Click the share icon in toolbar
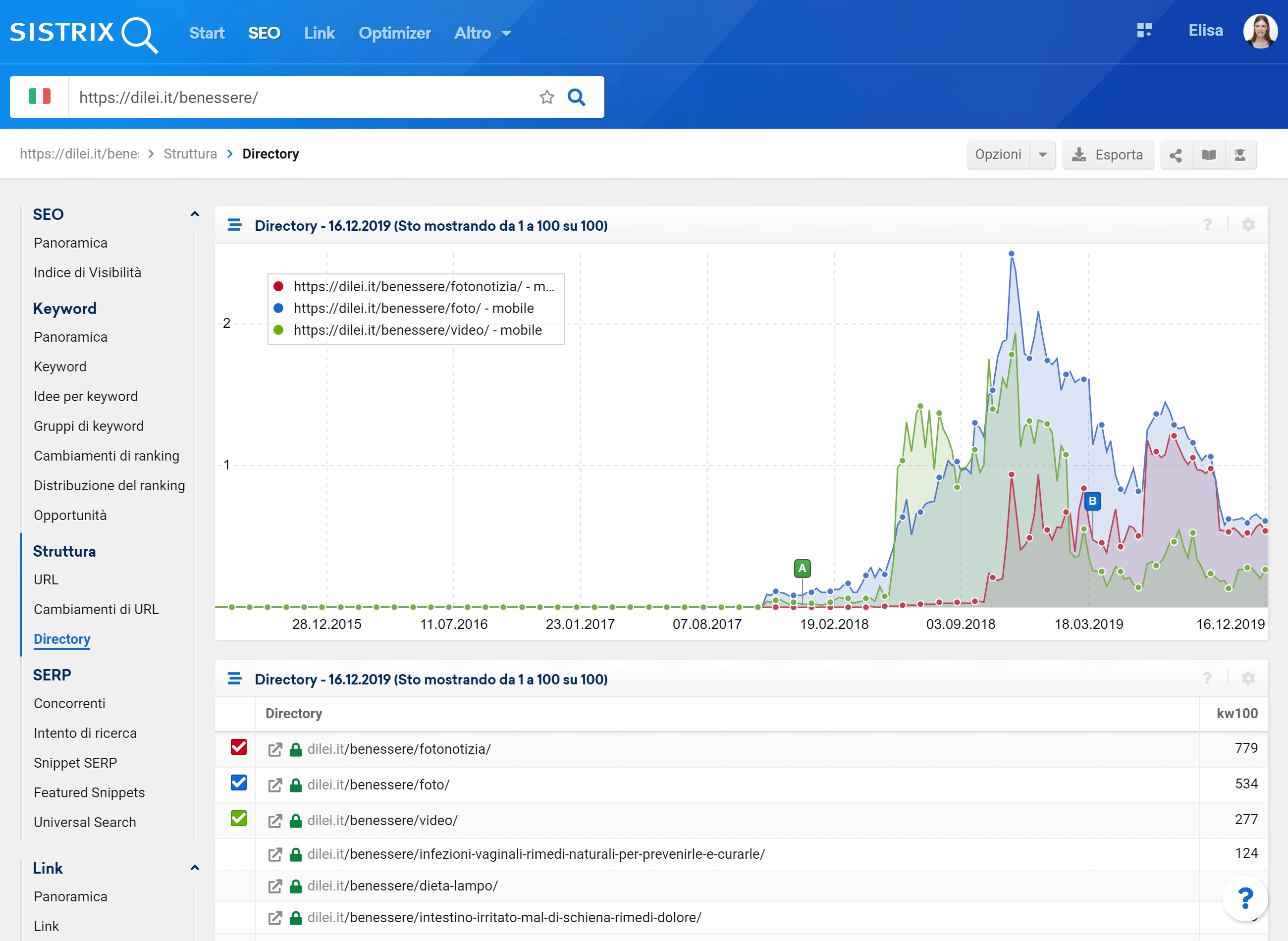The height and width of the screenshot is (941, 1288). (1175, 155)
